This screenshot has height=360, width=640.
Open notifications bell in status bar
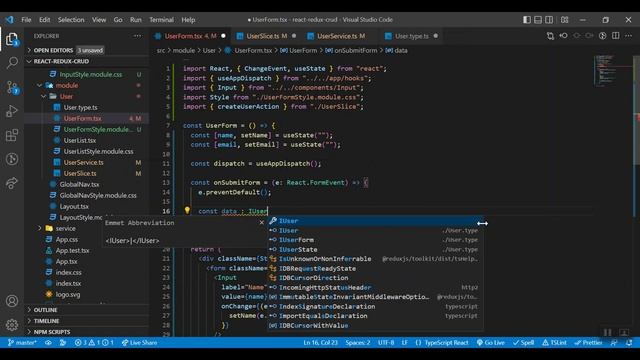pyautogui.click(x=629, y=342)
